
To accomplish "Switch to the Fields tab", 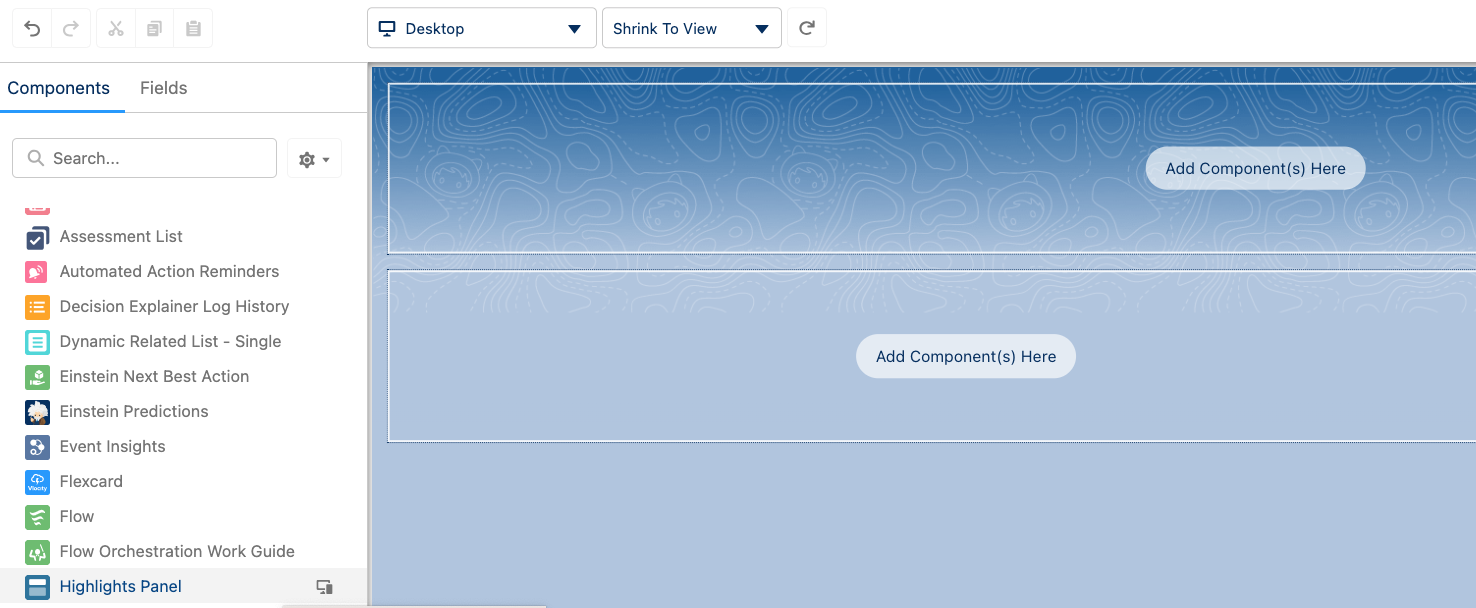I will (163, 88).
